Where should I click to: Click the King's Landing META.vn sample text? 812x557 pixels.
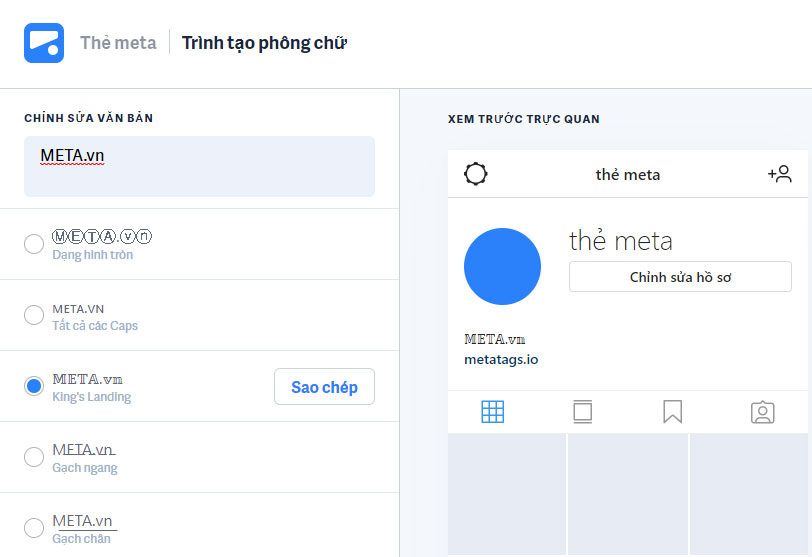point(88,379)
